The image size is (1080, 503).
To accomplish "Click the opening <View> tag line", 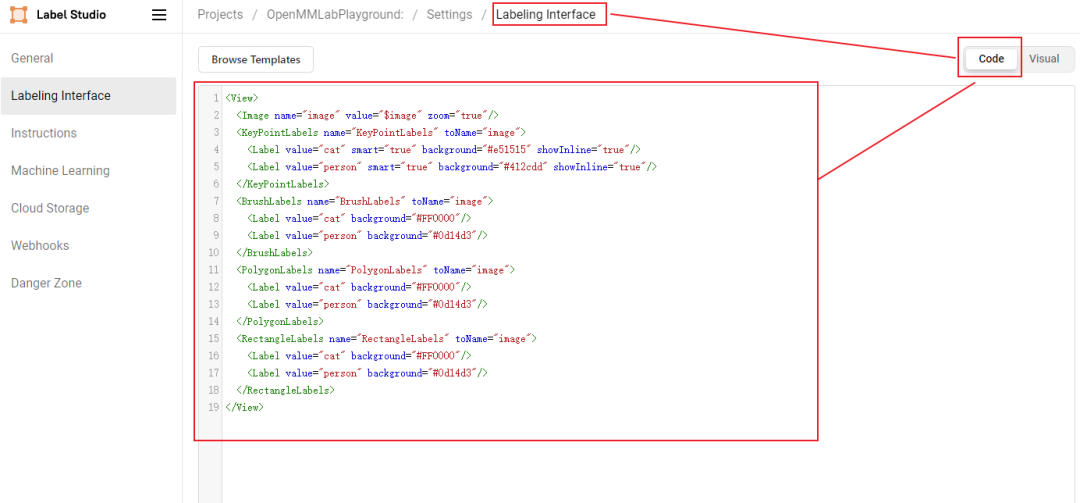I will pos(242,98).
